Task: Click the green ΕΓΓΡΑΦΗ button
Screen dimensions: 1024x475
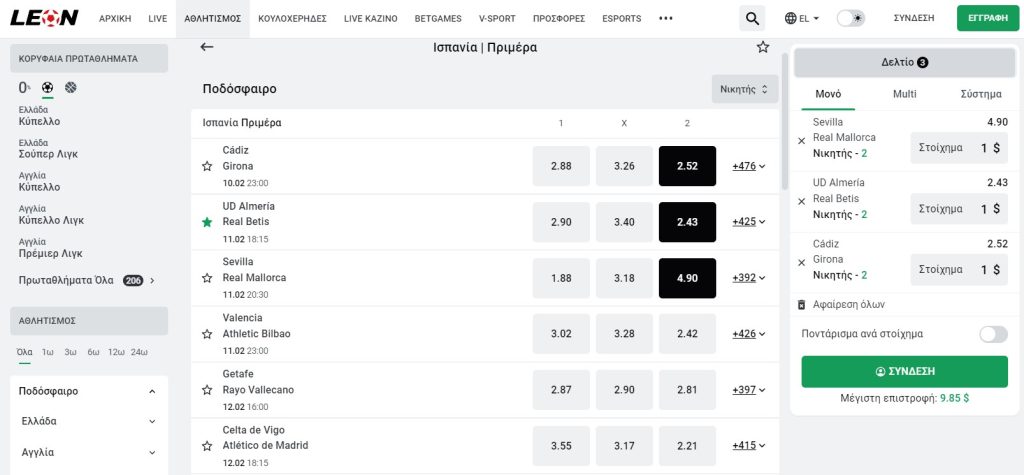Action: (988, 18)
